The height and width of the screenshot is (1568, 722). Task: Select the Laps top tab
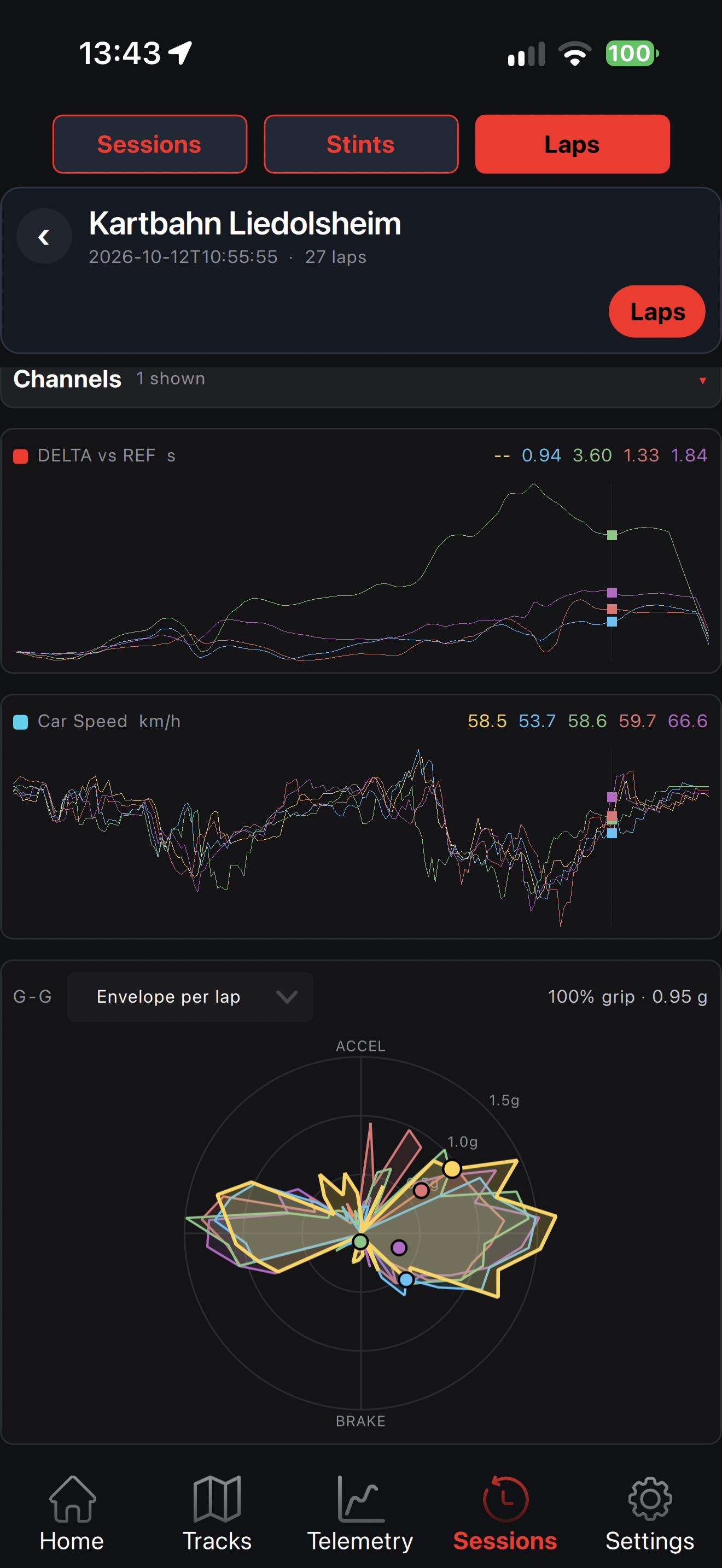[x=572, y=144]
